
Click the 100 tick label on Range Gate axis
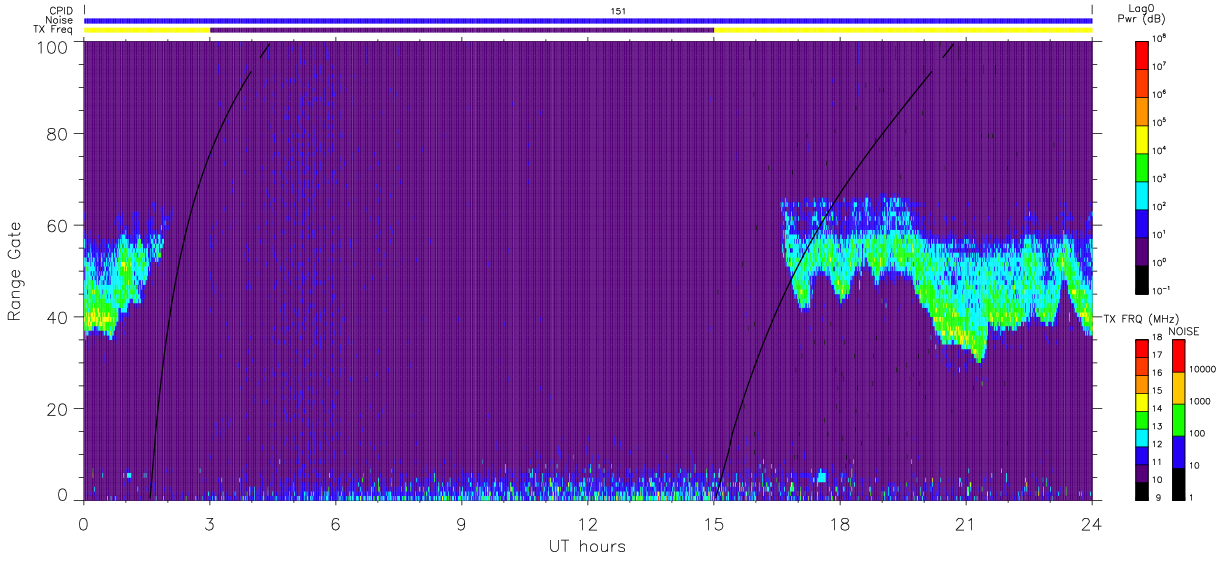55,47
